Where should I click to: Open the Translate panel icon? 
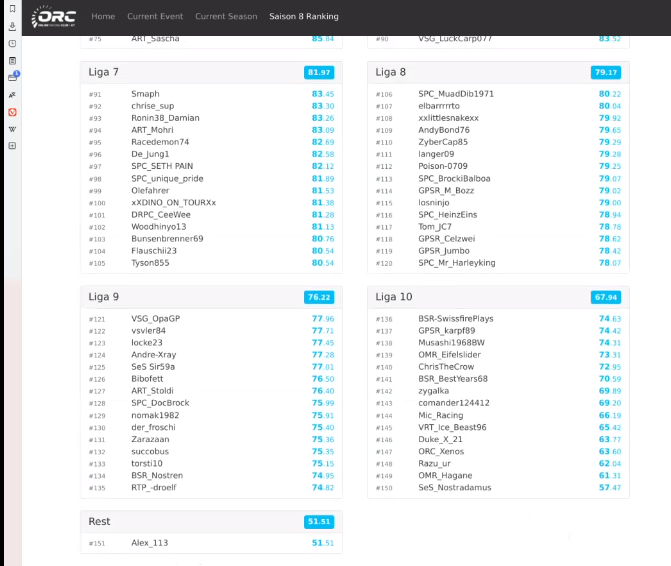click(x=11, y=95)
